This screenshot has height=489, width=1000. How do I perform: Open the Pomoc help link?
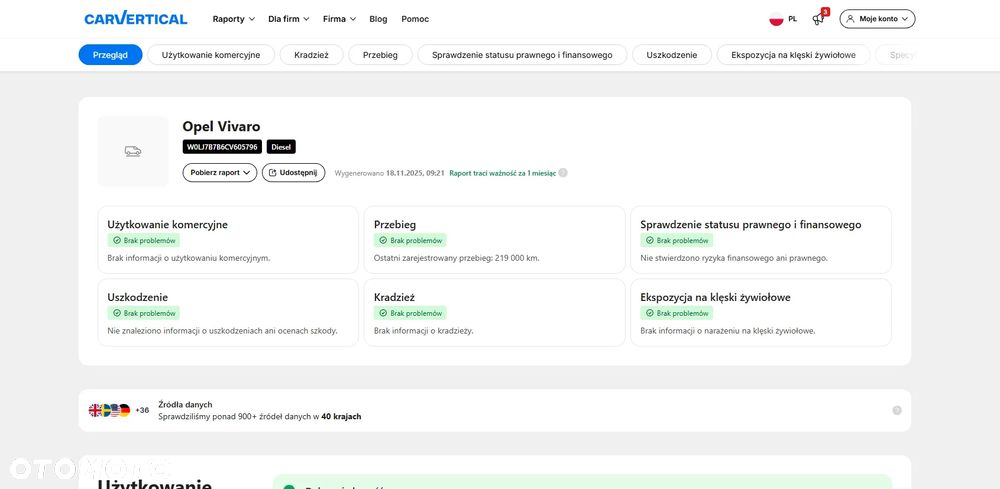(x=415, y=19)
